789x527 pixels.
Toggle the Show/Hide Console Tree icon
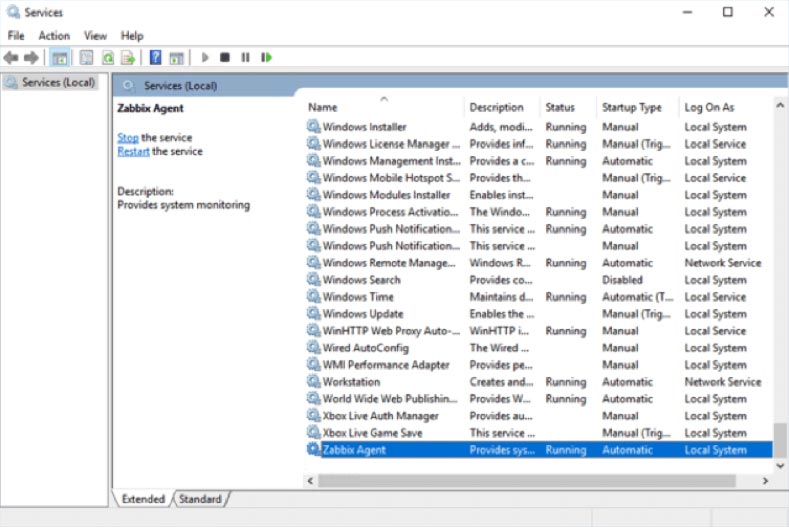pos(60,58)
